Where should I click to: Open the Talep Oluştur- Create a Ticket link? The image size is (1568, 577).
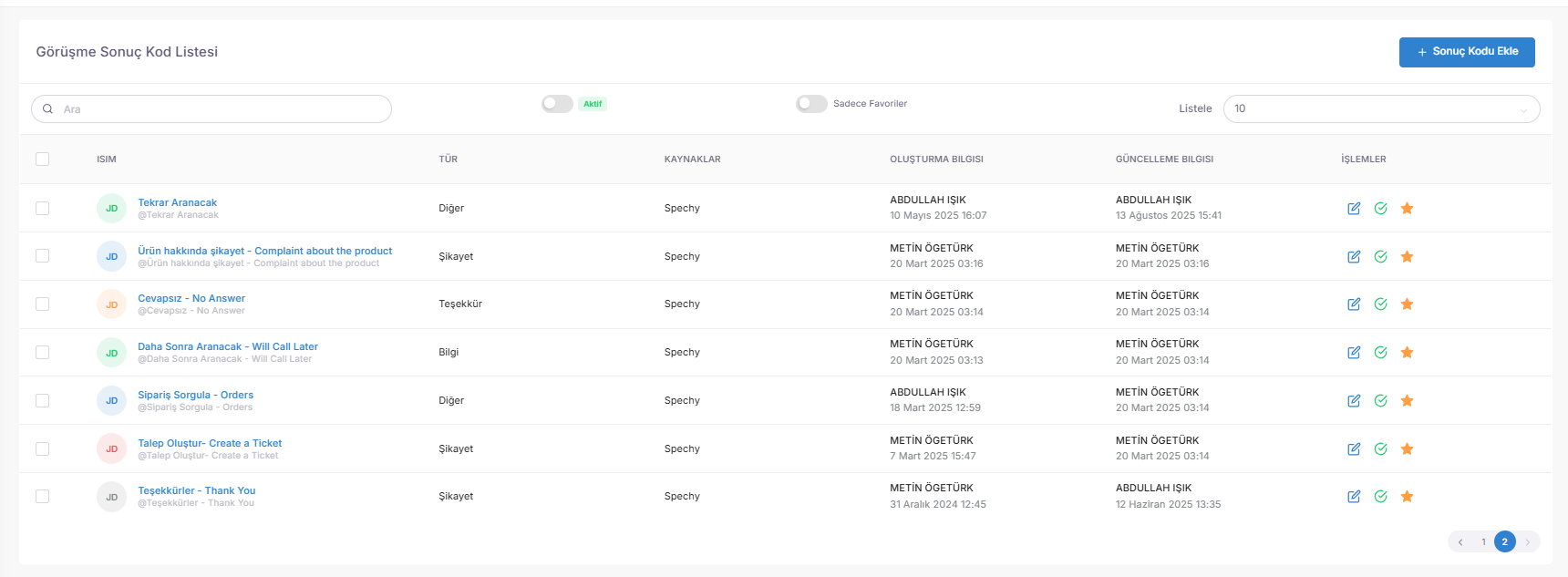pyautogui.click(x=210, y=443)
